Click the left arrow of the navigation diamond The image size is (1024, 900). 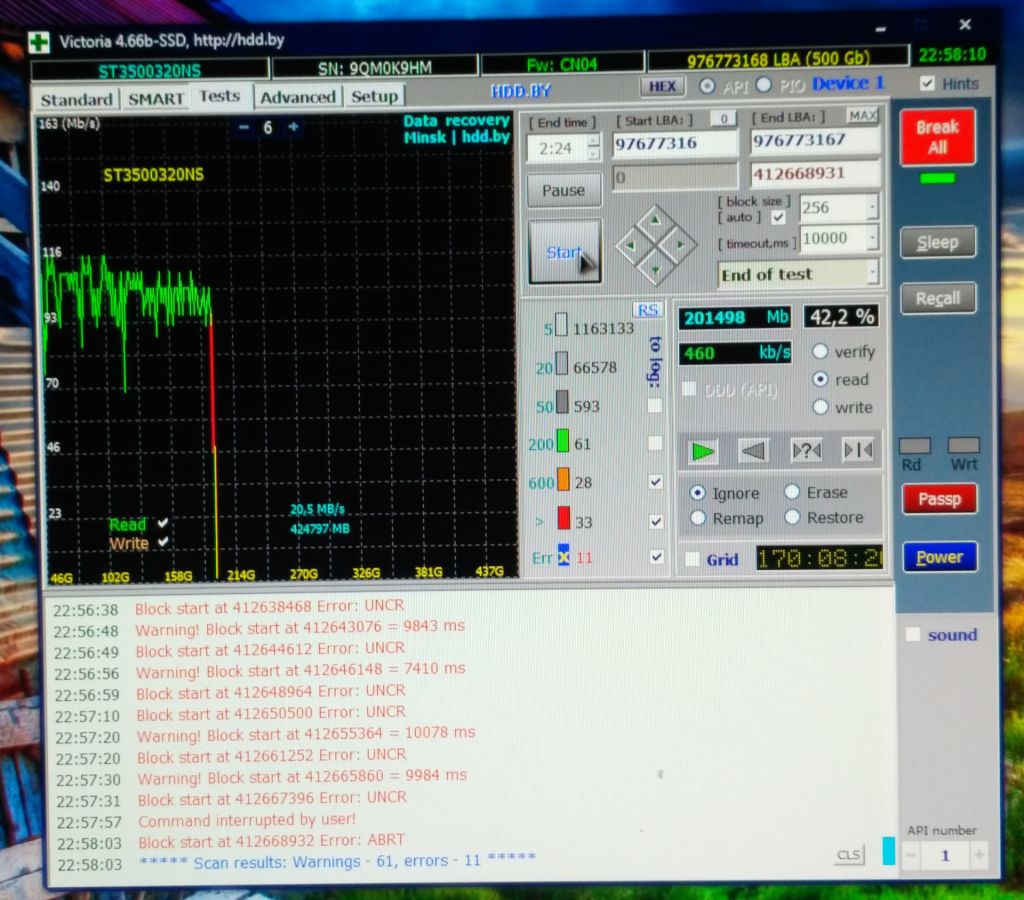click(x=631, y=246)
